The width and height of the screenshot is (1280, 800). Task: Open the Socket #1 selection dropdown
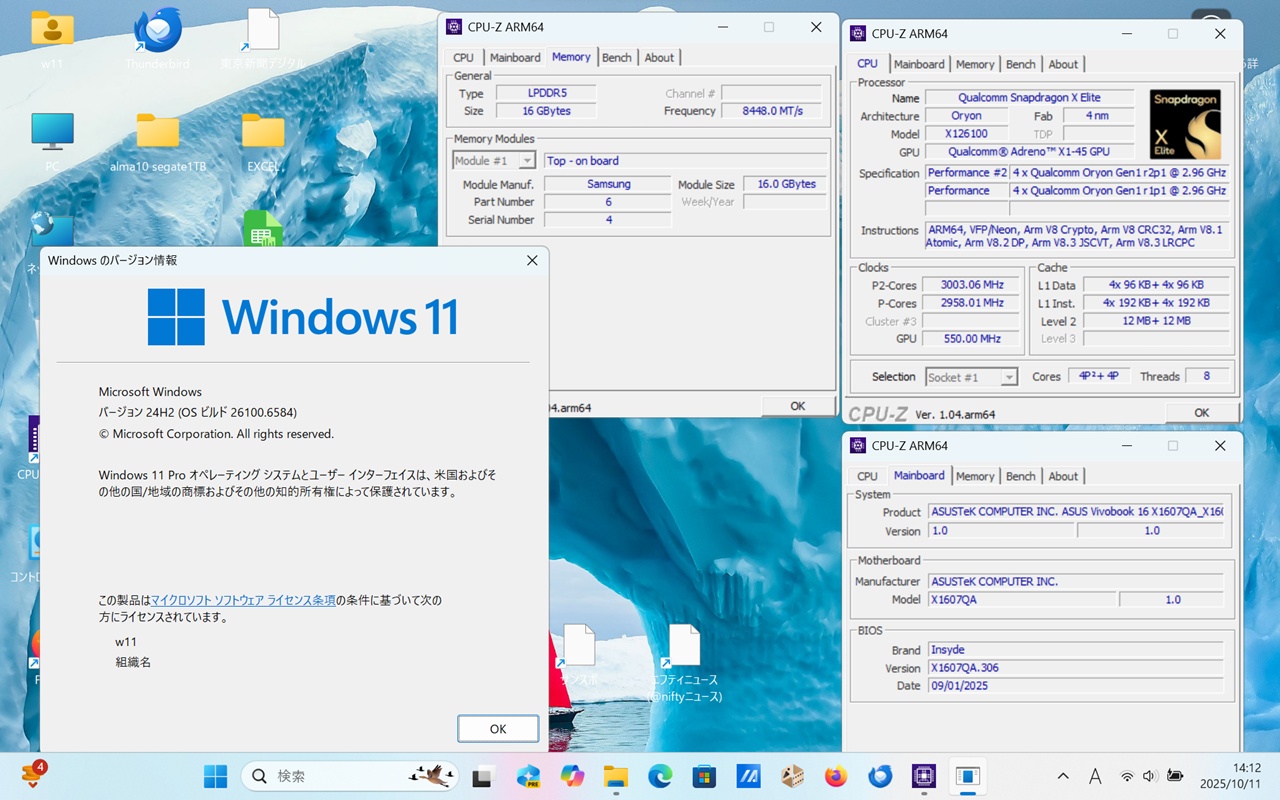pos(1009,377)
